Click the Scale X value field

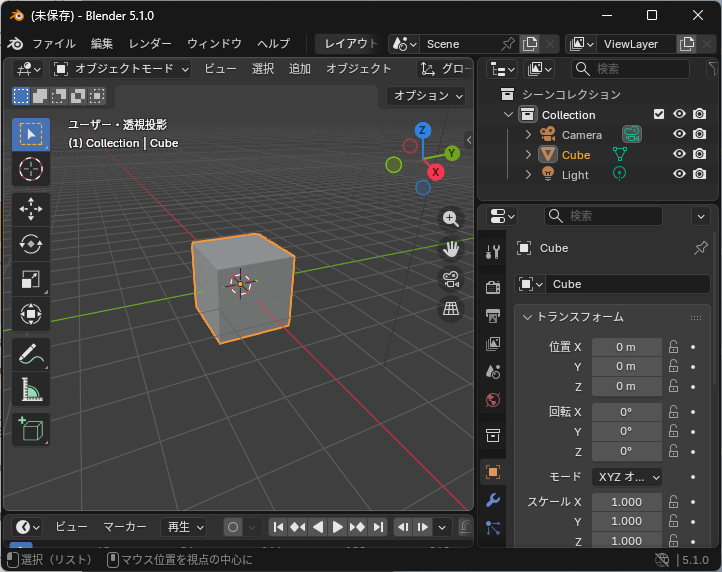[x=626, y=502]
